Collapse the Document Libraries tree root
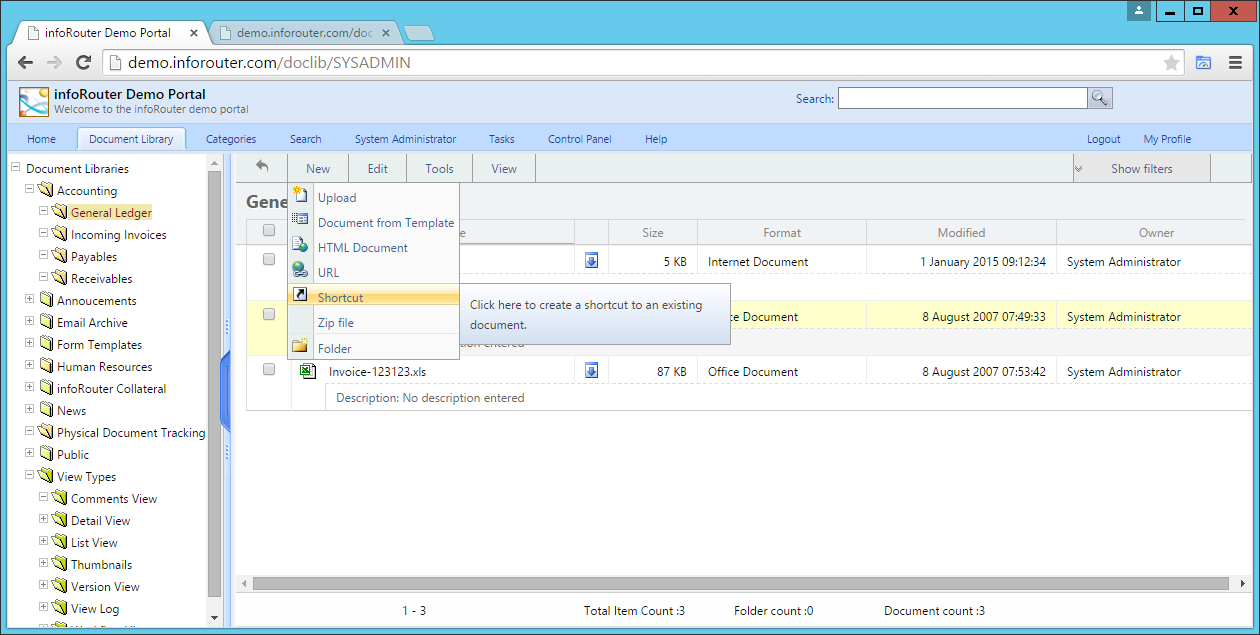 (15, 167)
